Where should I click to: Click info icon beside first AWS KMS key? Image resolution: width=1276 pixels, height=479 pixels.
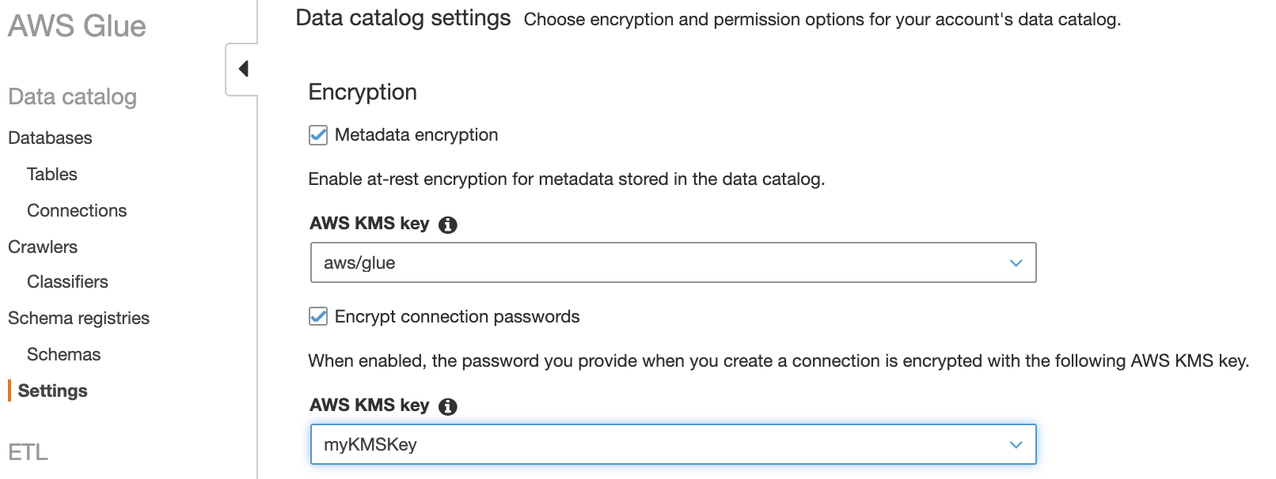(x=448, y=225)
